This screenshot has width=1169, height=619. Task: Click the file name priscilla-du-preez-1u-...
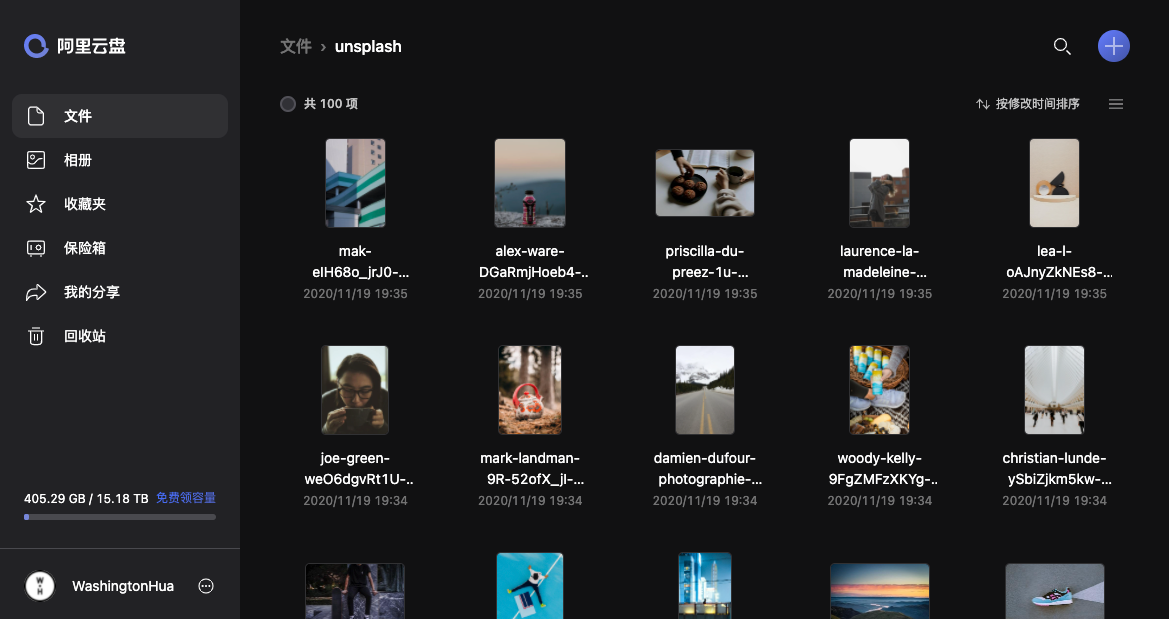click(x=705, y=262)
